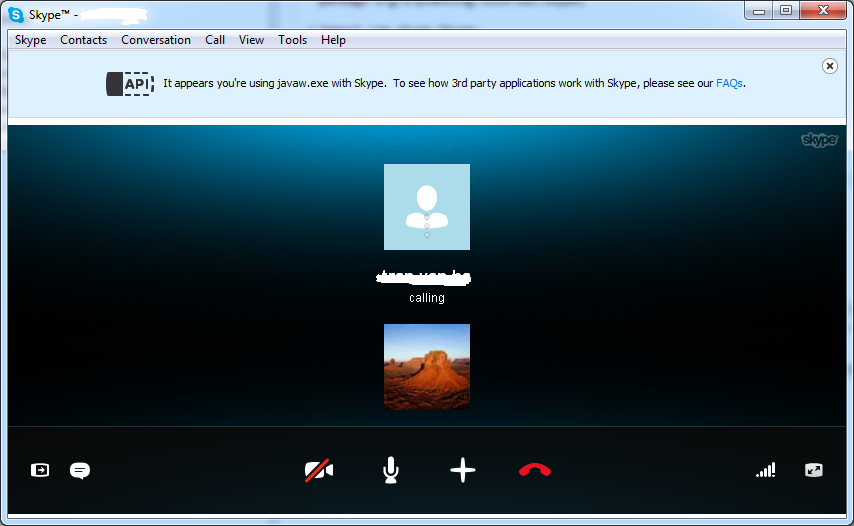Open the Contacts menu

tap(83, 40)
